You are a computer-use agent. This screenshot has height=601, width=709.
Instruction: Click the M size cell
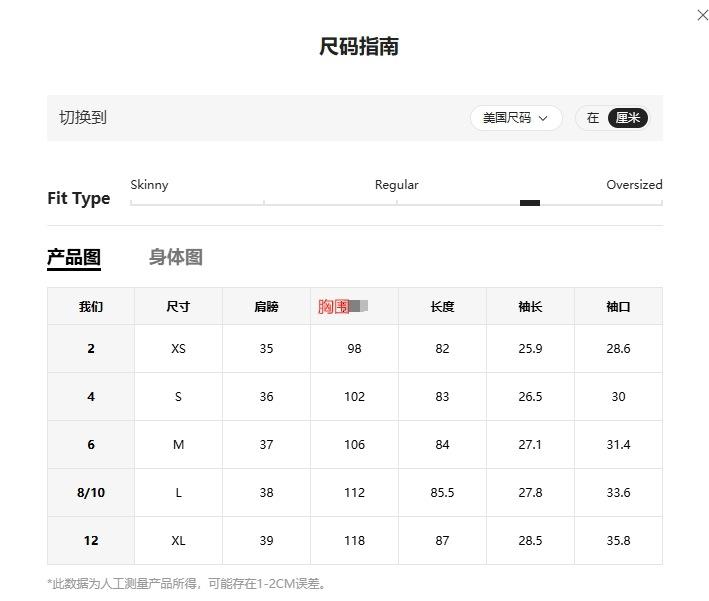[x=178, y=445]
